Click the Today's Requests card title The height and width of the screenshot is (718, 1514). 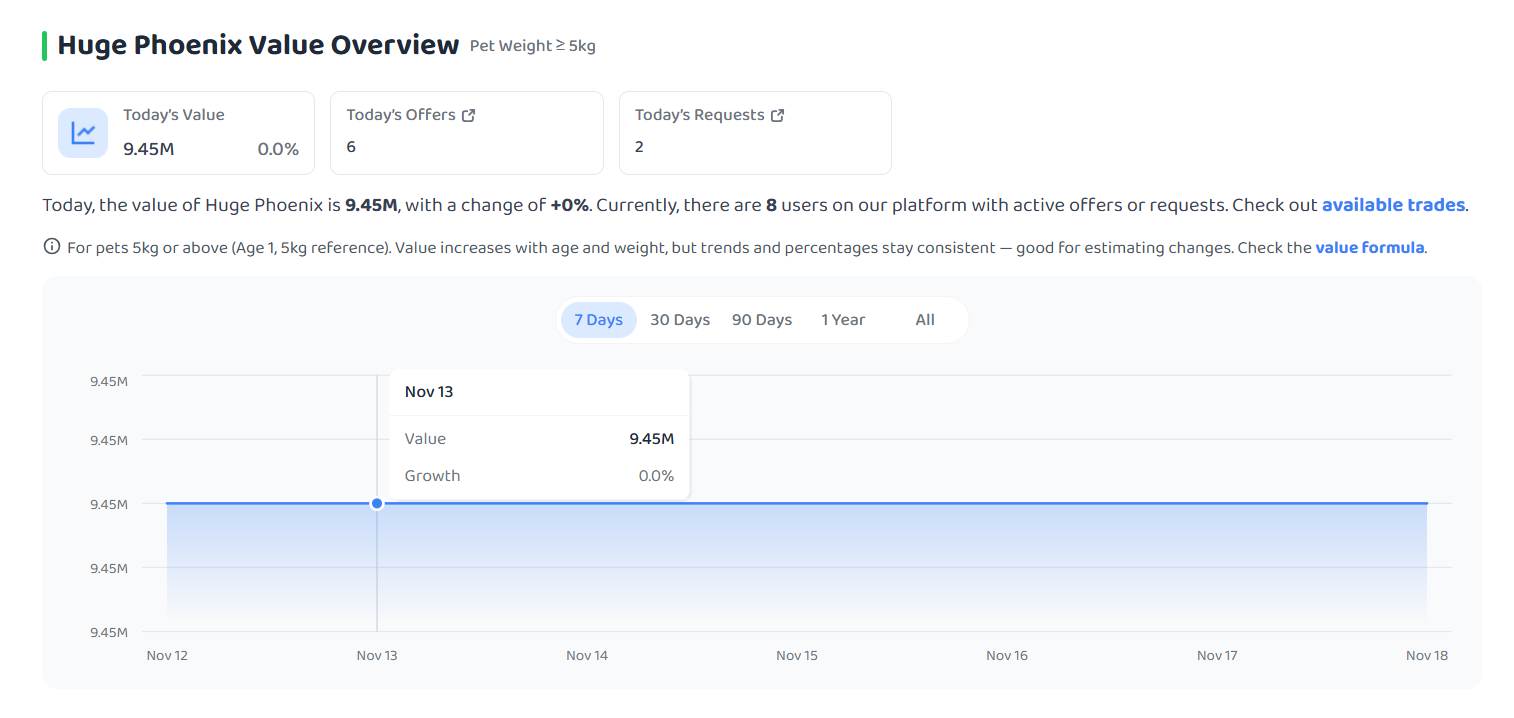(699, 115)
